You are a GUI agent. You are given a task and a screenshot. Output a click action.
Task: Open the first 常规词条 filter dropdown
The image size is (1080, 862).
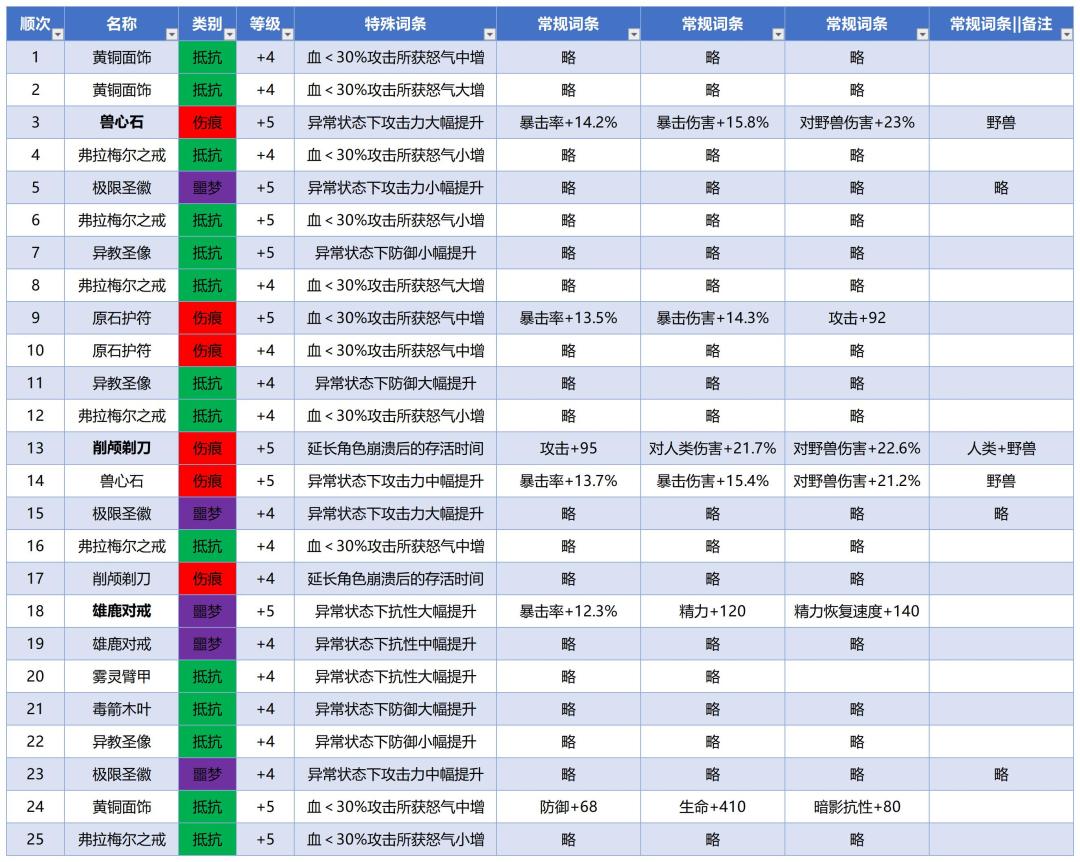coord(634,34)
